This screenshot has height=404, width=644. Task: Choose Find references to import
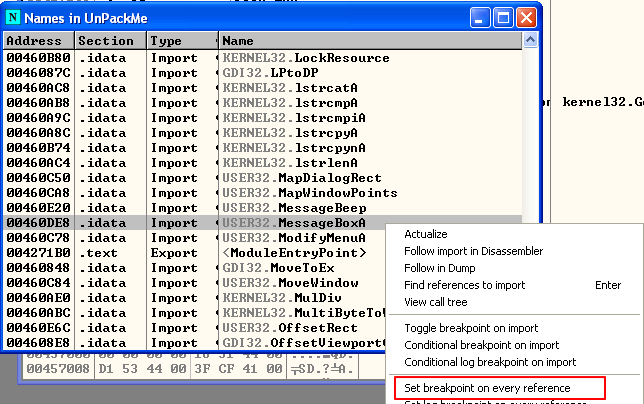(x=465, y=285)
